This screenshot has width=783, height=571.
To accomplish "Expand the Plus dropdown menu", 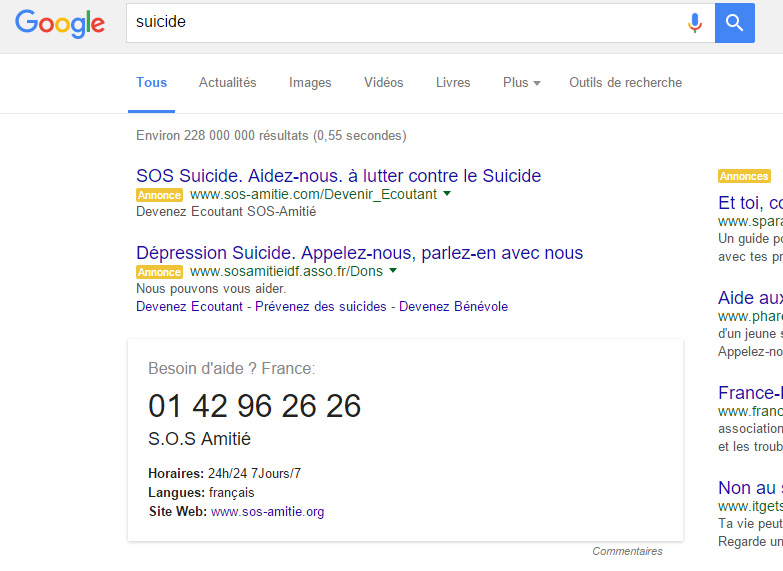I will tap(521, 82).
